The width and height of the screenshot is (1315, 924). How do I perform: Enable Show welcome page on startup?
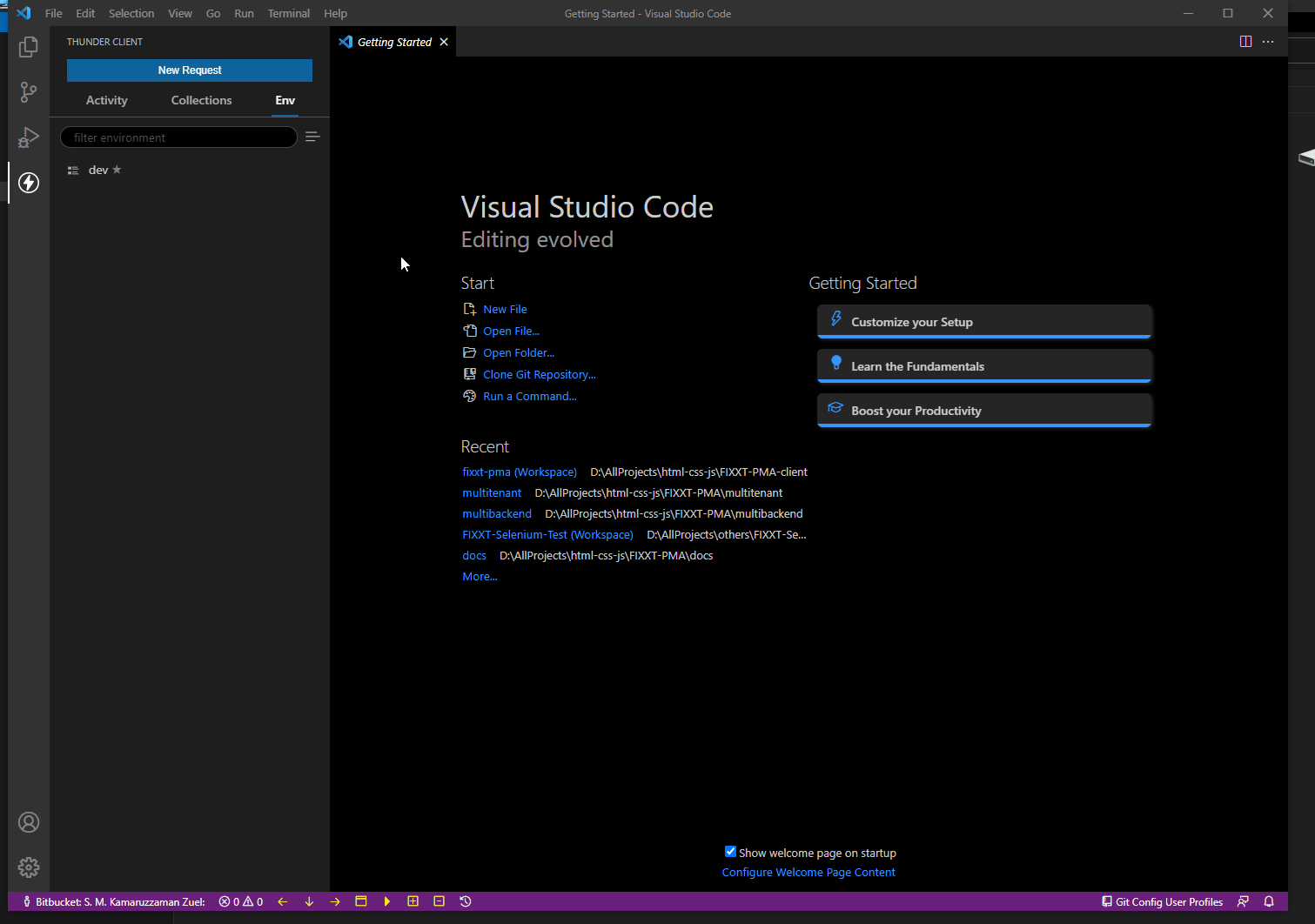[x=730, y=852]
